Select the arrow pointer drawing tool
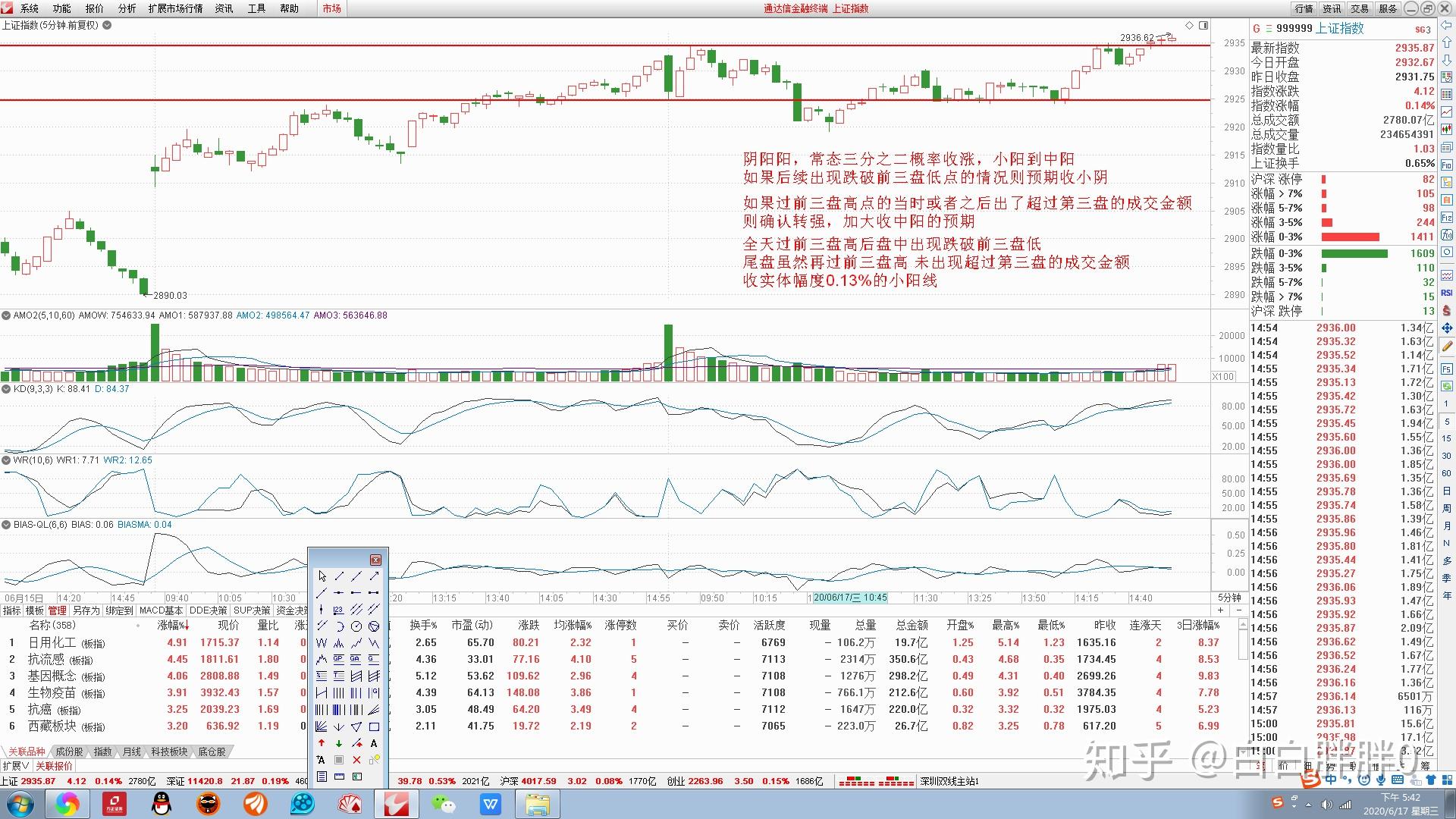This screenshot has width=1456, height=819. click(x=322, y=576)
